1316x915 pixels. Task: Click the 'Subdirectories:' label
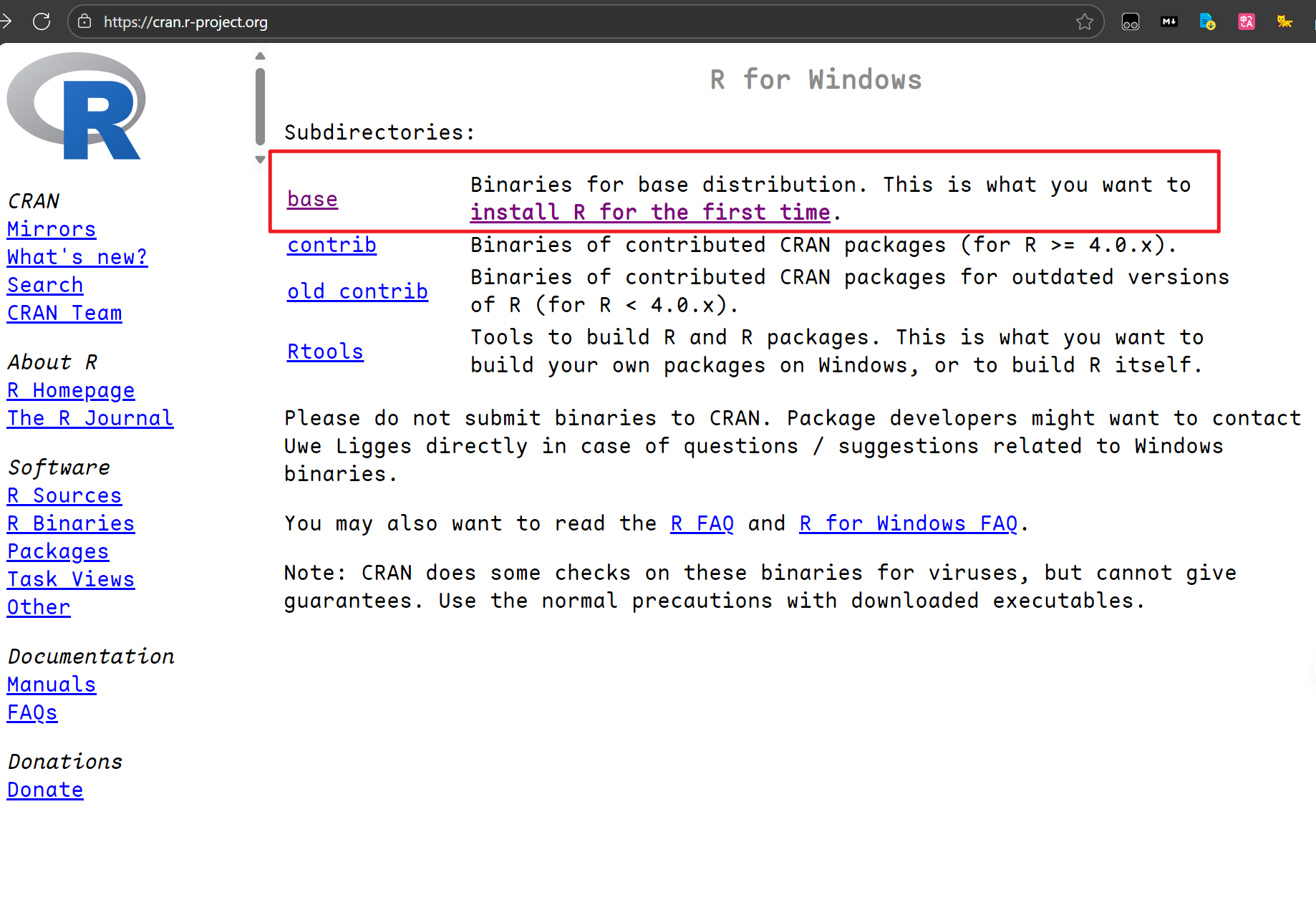(379, 132)
